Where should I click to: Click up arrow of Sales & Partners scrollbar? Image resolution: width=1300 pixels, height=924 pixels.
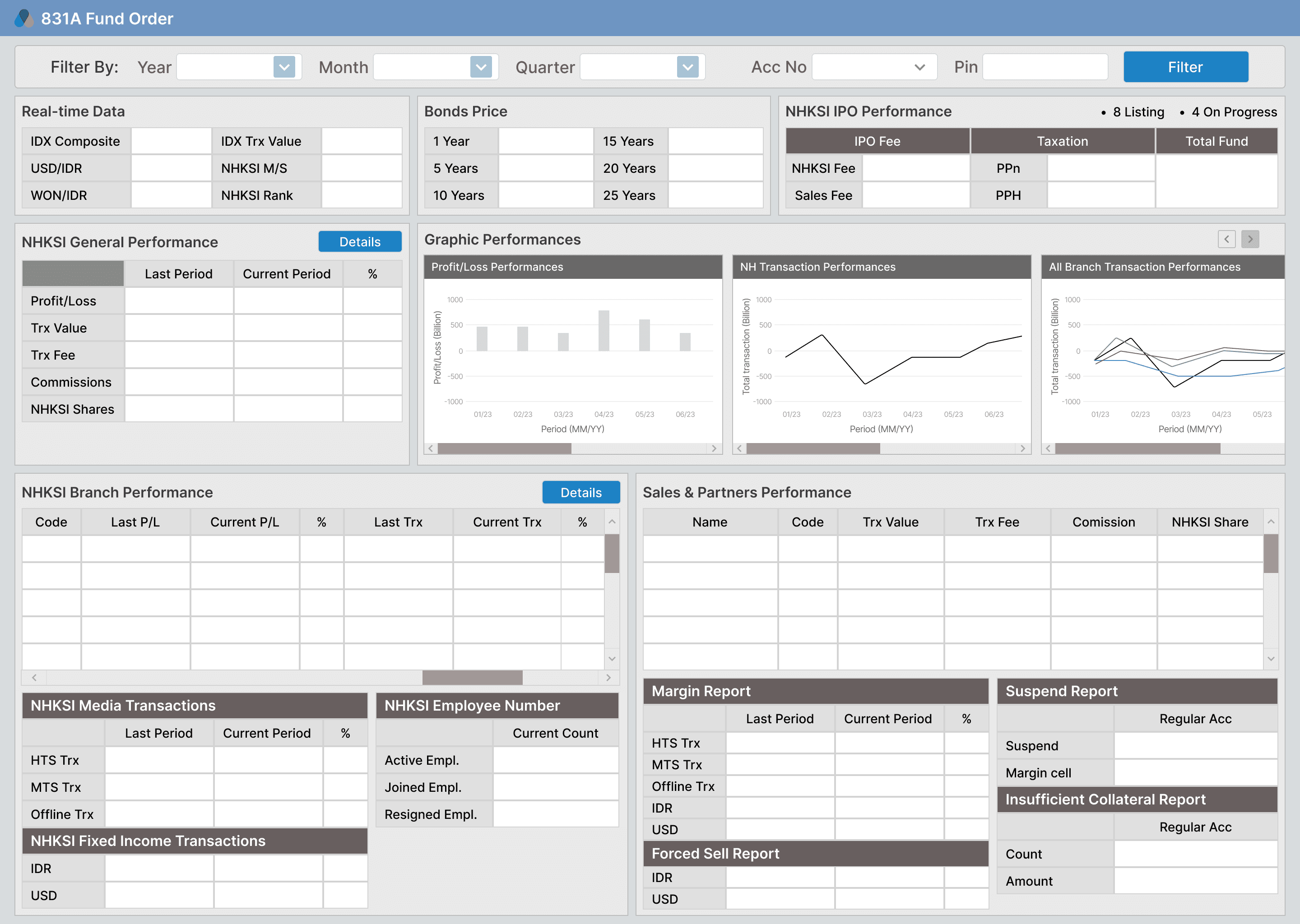(1271, 522)
